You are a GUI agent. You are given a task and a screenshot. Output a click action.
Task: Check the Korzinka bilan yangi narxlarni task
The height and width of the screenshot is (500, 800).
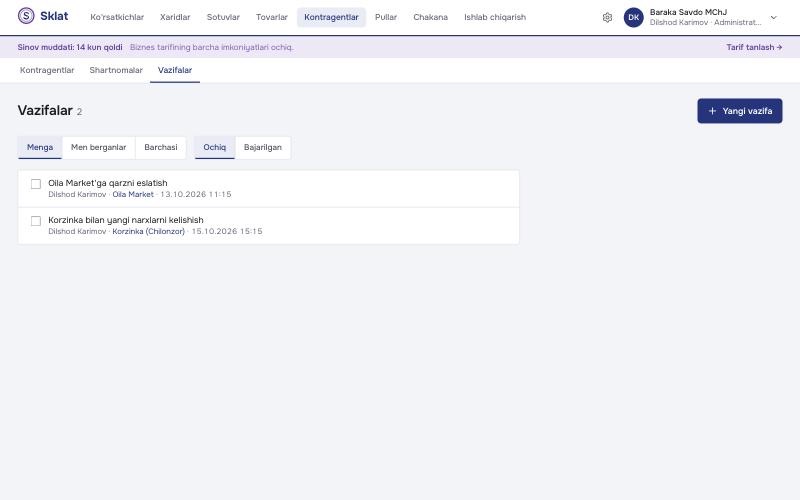click(x=36, y=221)
